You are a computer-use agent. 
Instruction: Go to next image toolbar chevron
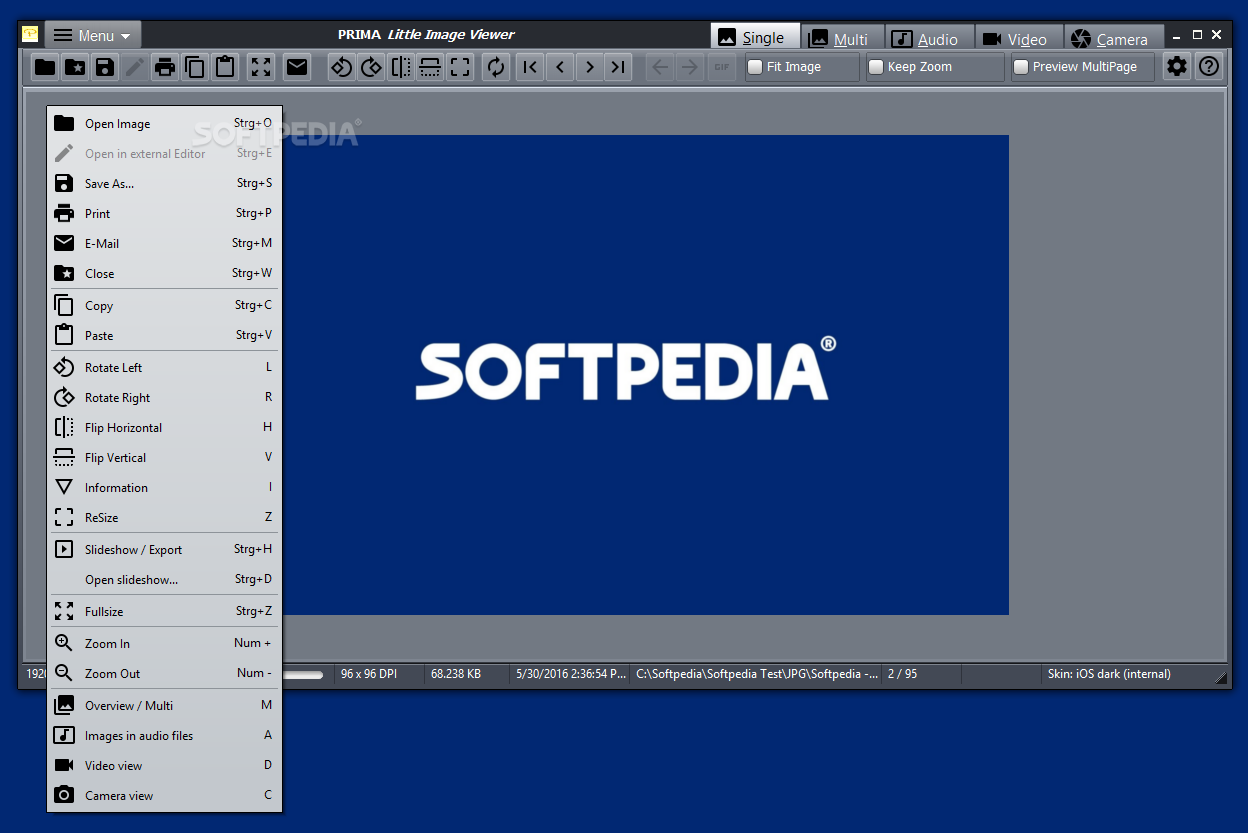pos(590,67)
